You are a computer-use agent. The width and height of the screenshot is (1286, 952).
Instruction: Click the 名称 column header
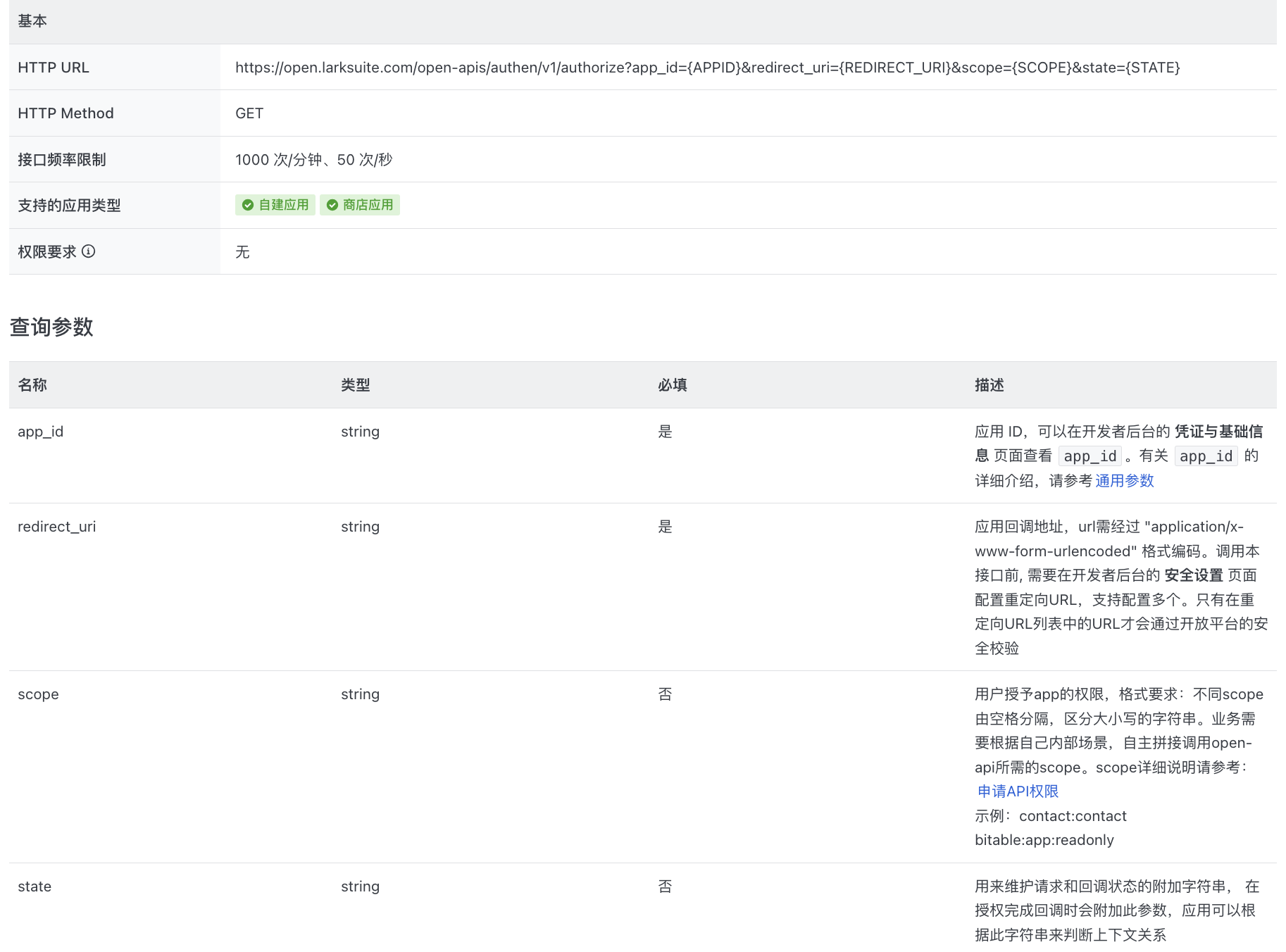click(x=32, y=385)
